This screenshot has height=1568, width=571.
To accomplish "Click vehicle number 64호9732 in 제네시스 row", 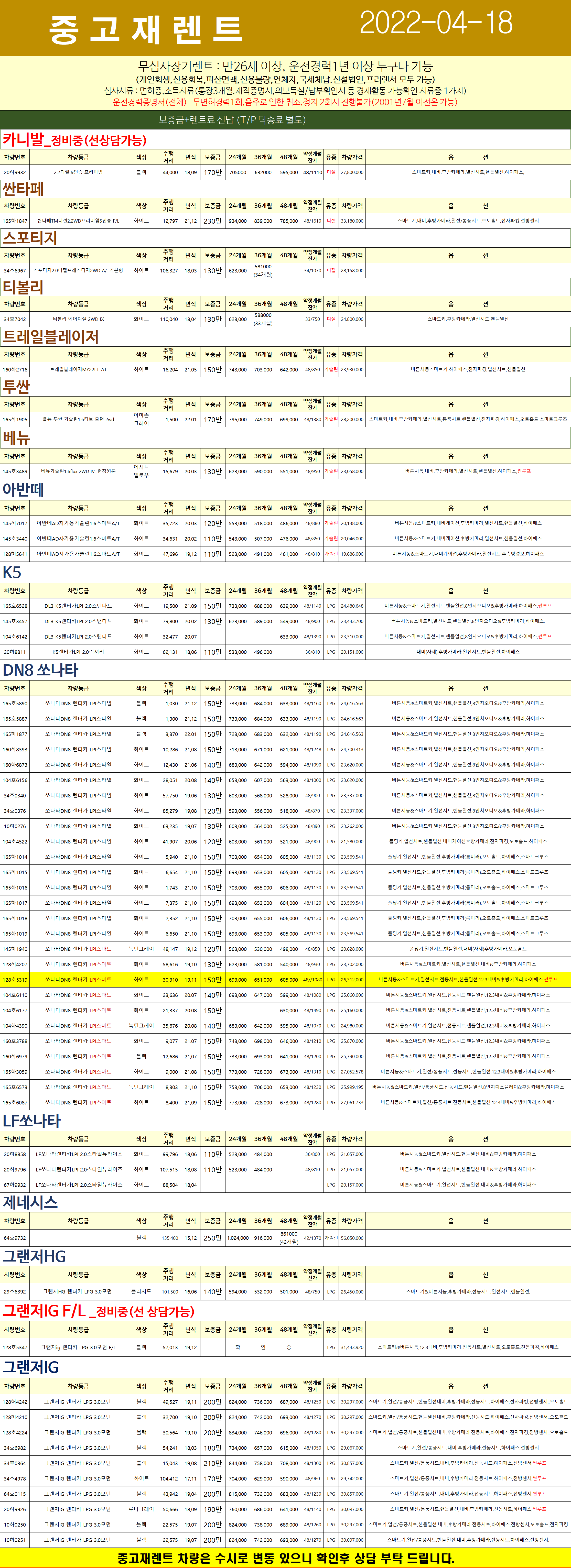I will tap(15, 1237).
